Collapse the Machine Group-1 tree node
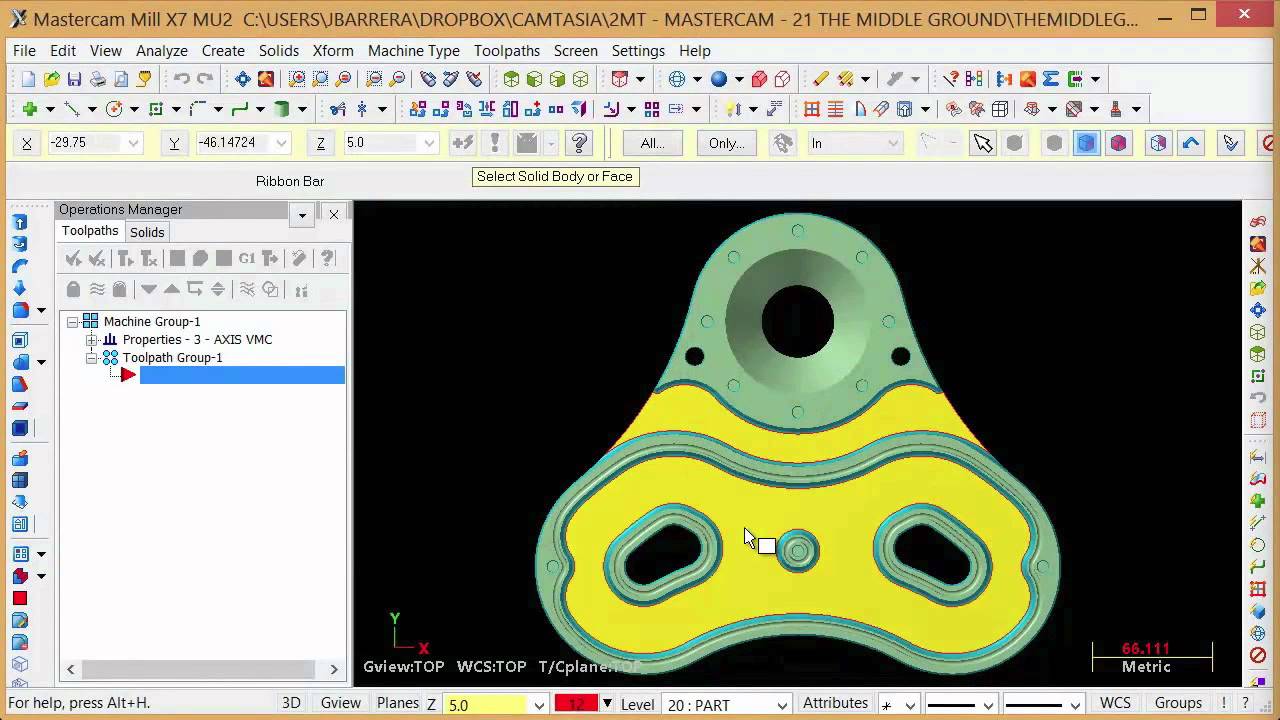 pyautogui.click(x=73, y=321)
